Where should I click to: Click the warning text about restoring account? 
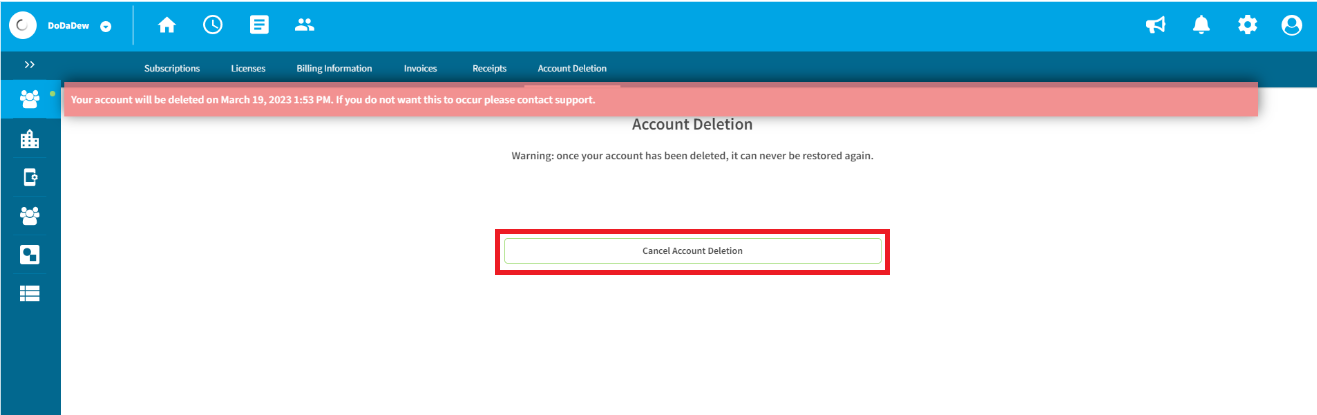coord(692,157)
